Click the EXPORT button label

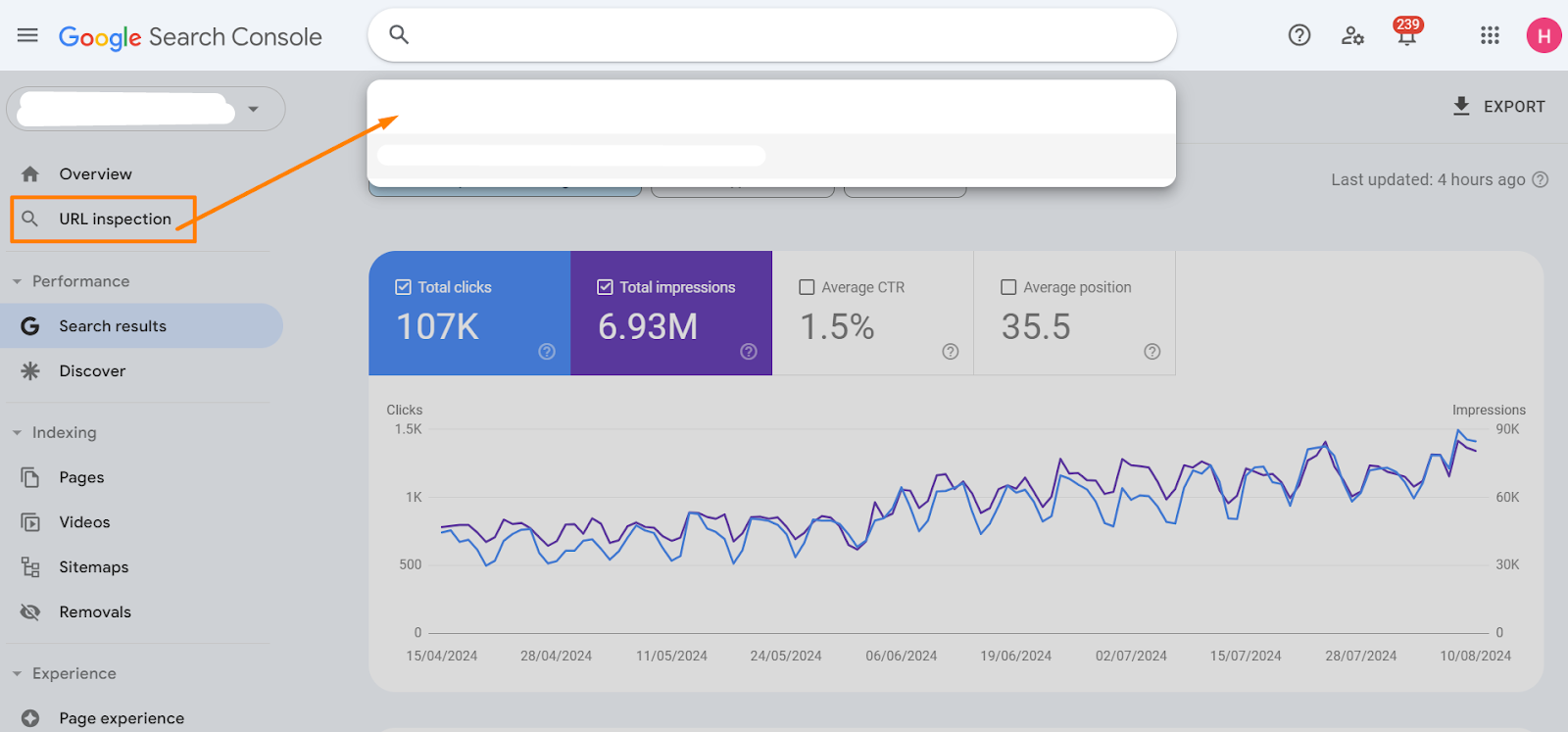(x=1514, y=106)
